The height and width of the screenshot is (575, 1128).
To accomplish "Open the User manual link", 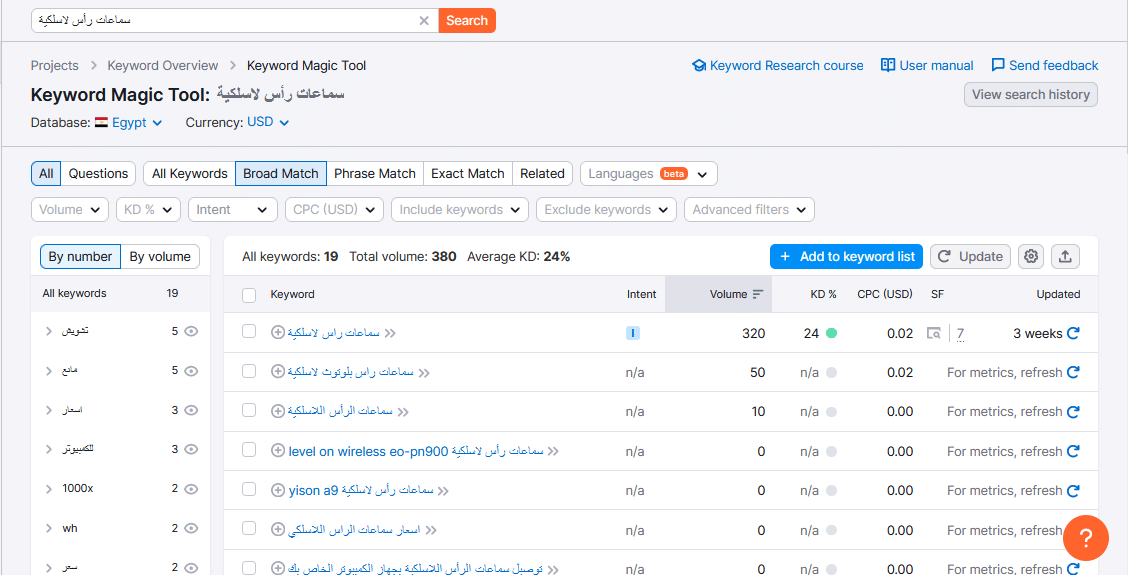I will click(927, 65).
